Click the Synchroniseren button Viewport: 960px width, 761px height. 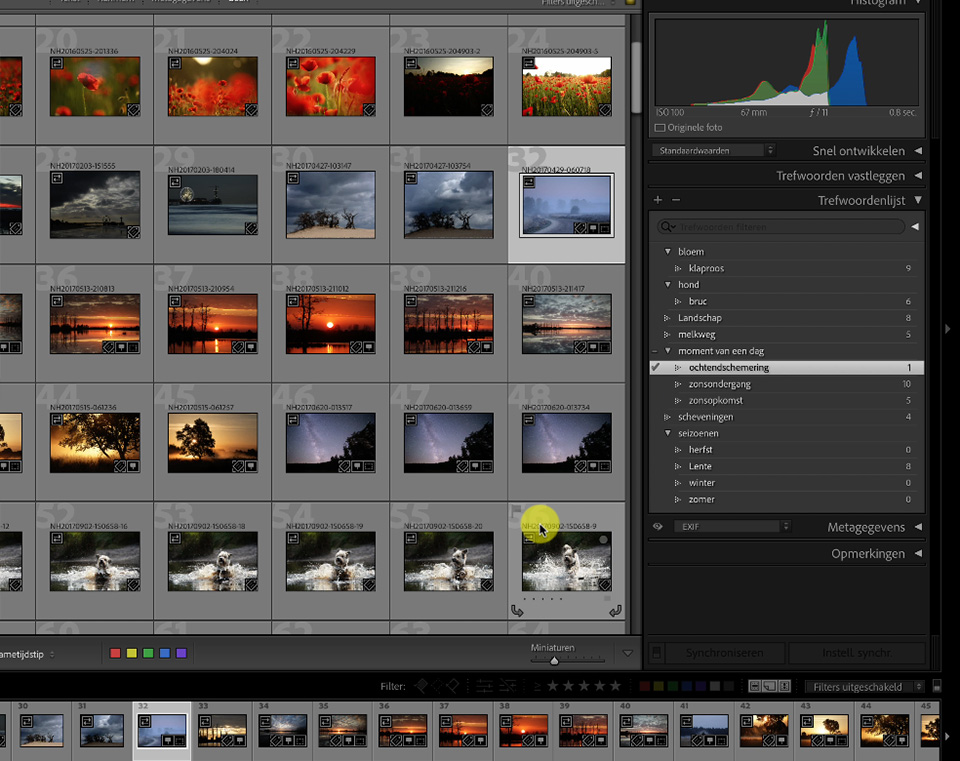coord(724,653)
